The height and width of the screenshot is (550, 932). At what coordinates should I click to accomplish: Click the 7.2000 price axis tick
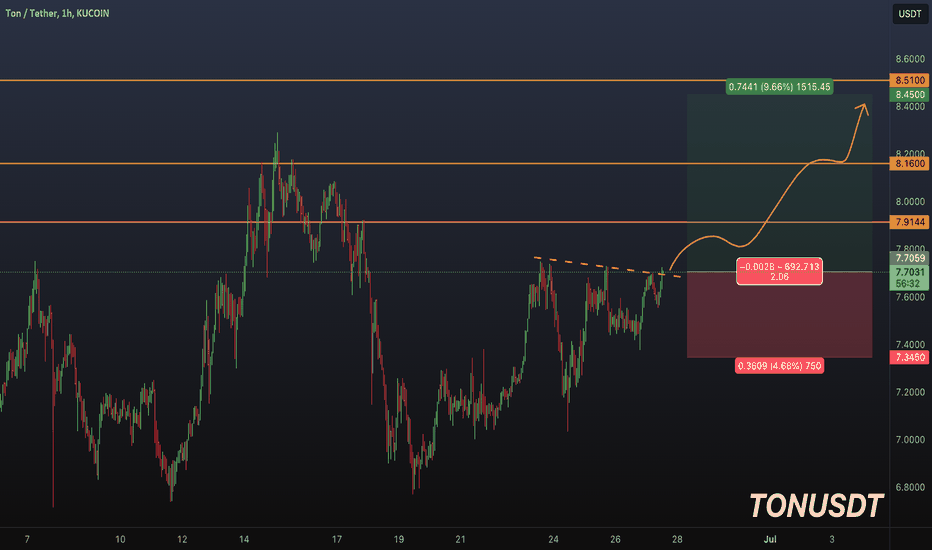point(910,392)
